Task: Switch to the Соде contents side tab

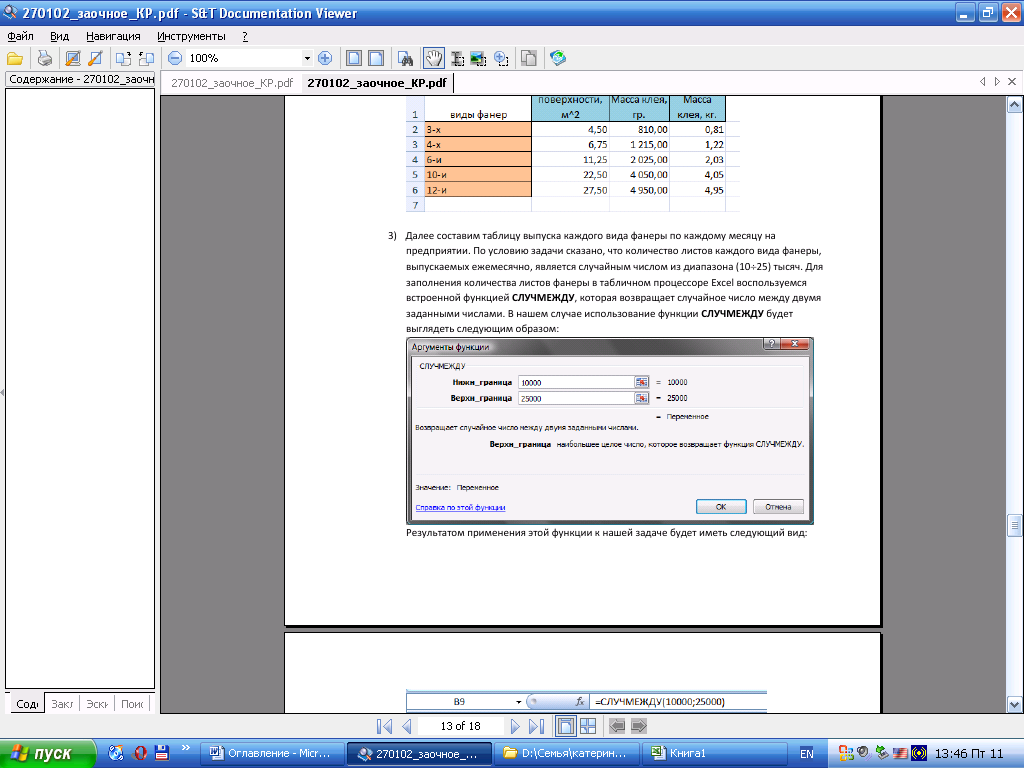Action: click(26, 704)
